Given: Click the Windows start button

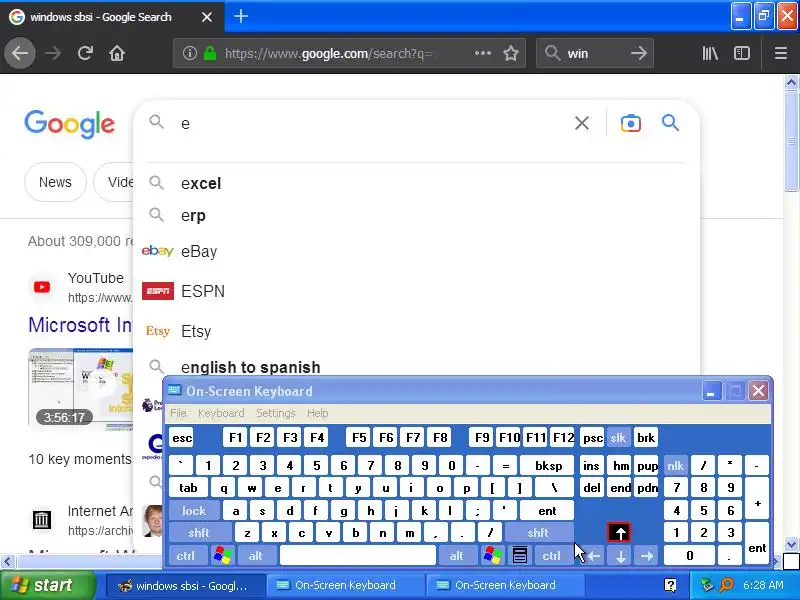Looking at the screenshot, I should [48, 585].
